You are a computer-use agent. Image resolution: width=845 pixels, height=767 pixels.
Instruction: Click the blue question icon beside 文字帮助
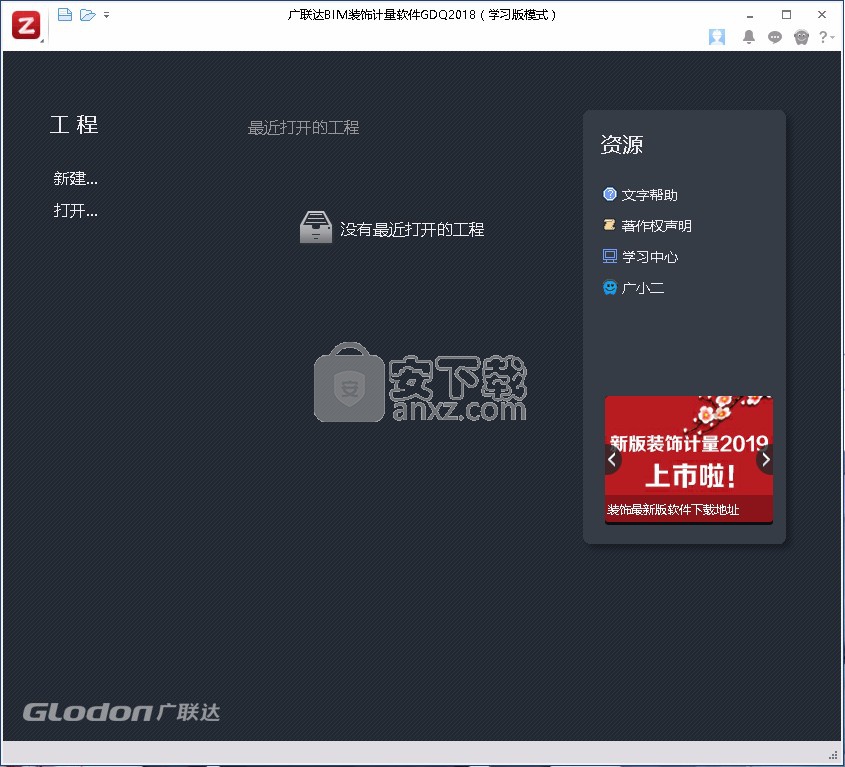click(x=609, y=194)
